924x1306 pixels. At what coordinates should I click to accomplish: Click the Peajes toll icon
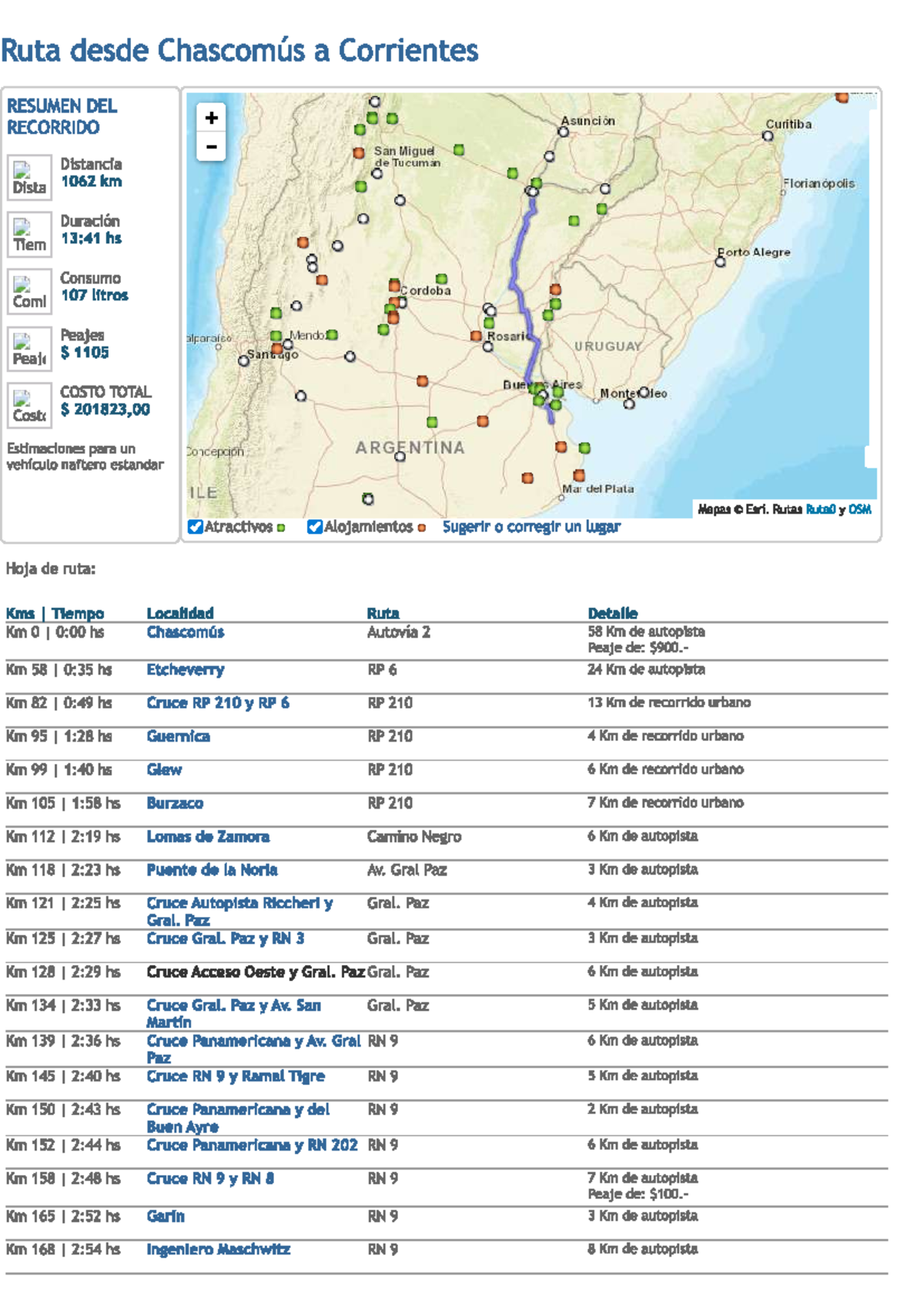29,349
